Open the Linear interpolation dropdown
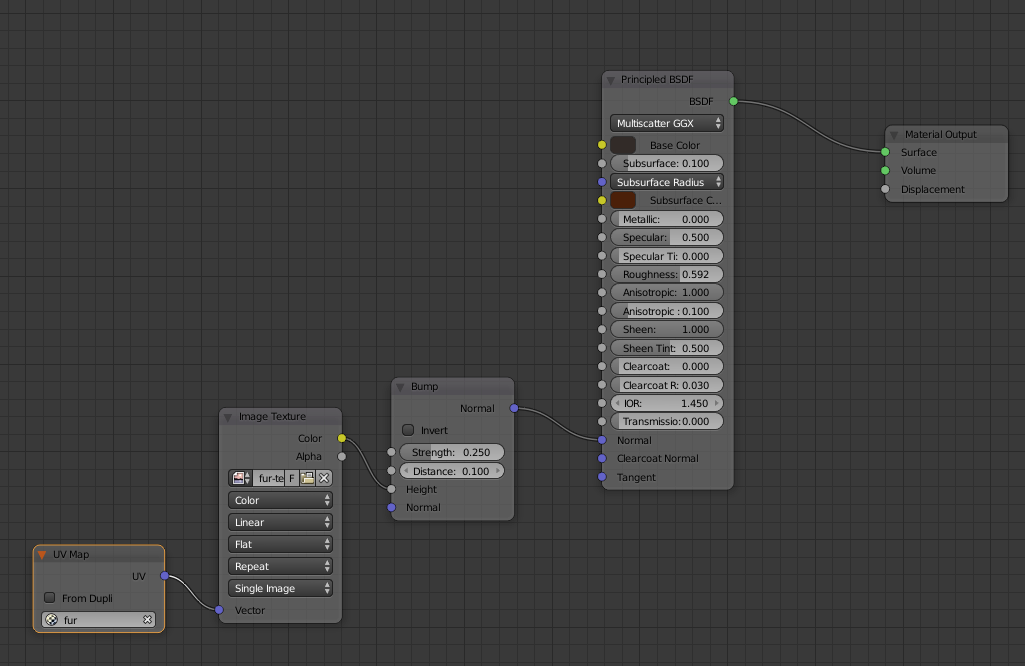 (280, 522)
